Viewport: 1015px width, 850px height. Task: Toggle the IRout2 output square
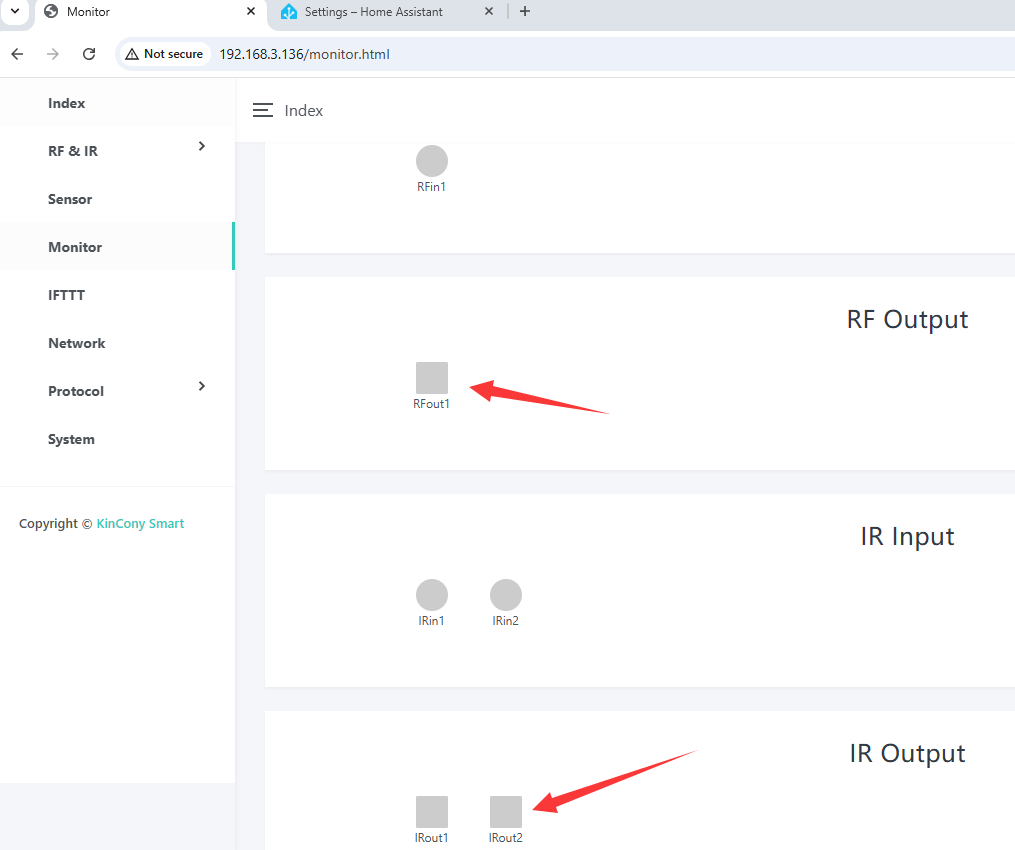[x=506, y=812]
